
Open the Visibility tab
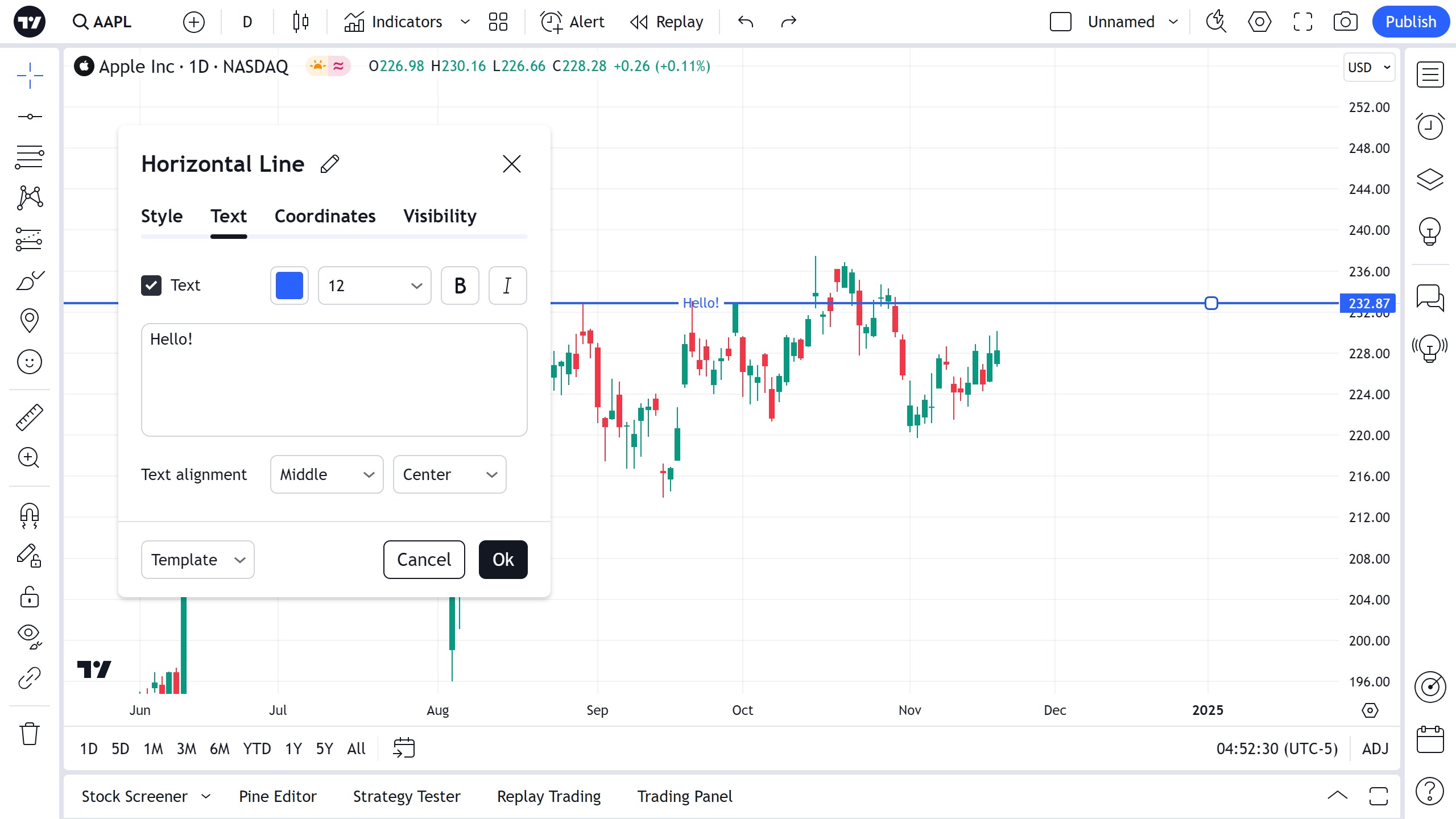click(440, 216)
